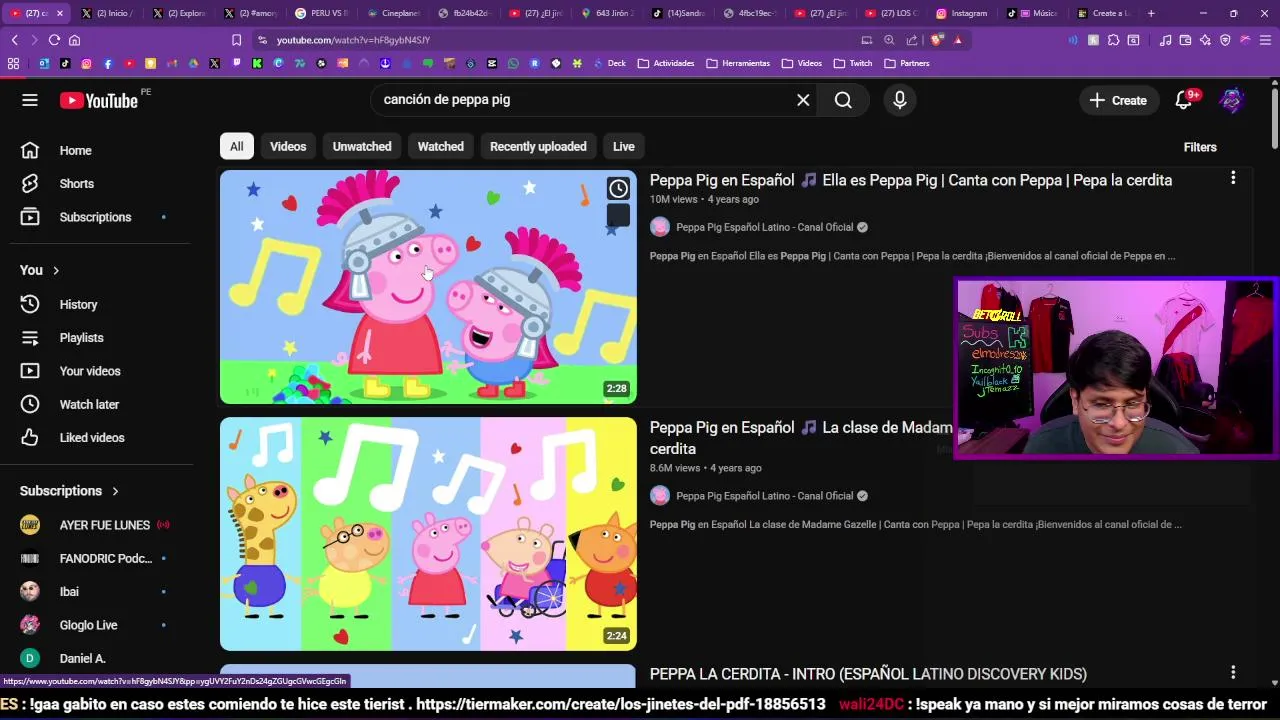Open Subscriptions in the sidebar
This screenshot has height=720, width=1280.
pyautogui.click(x=97, y=217)
